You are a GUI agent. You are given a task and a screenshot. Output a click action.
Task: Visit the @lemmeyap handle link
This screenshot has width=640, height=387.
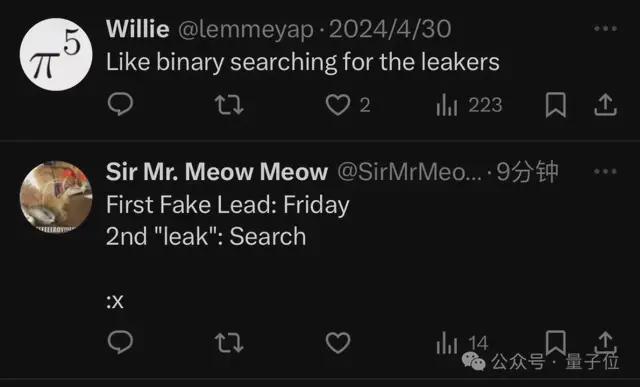click(246, 30)
